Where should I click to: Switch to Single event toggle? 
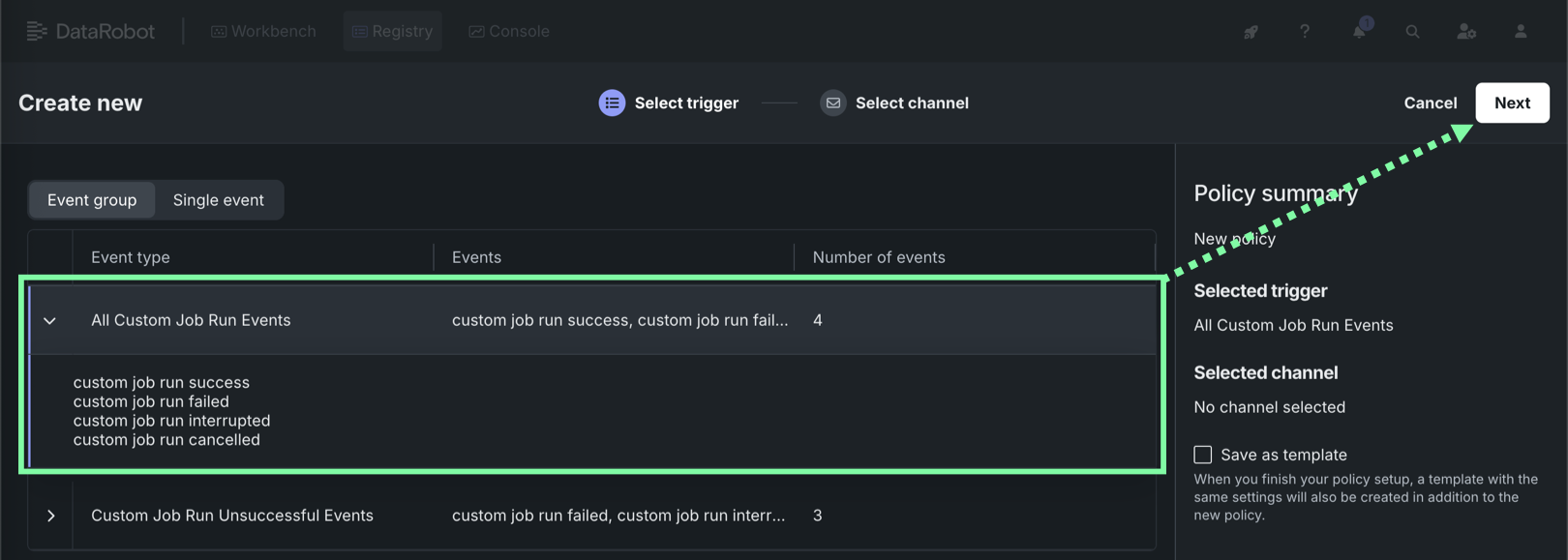pyautogui.click(x=218, y=200)
